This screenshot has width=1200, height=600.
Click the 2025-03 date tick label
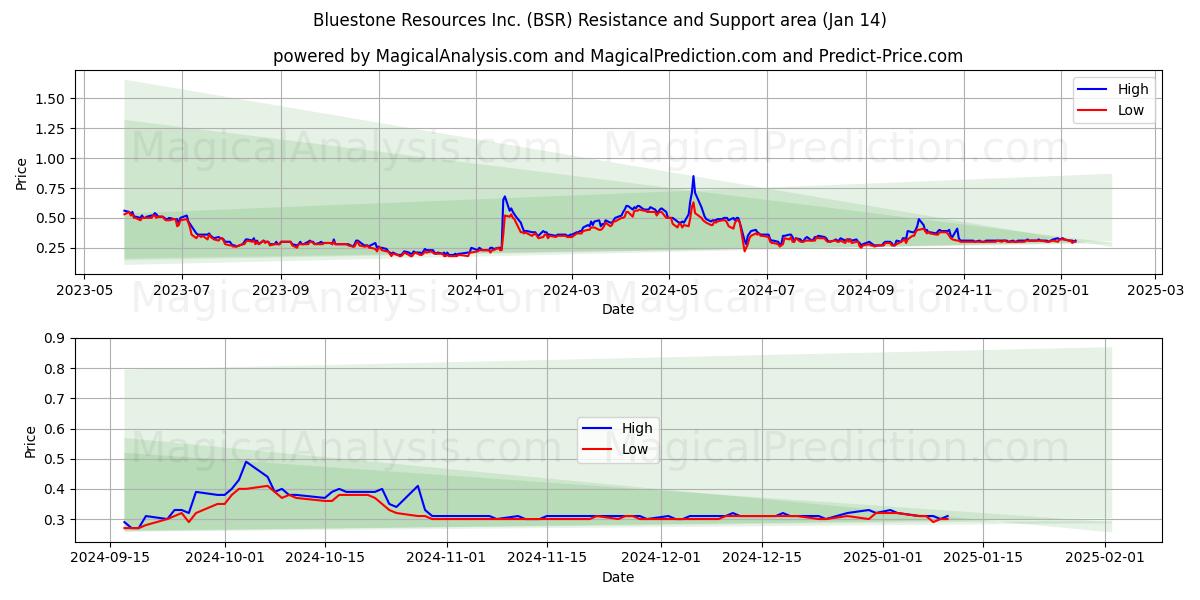(1156, 289)
